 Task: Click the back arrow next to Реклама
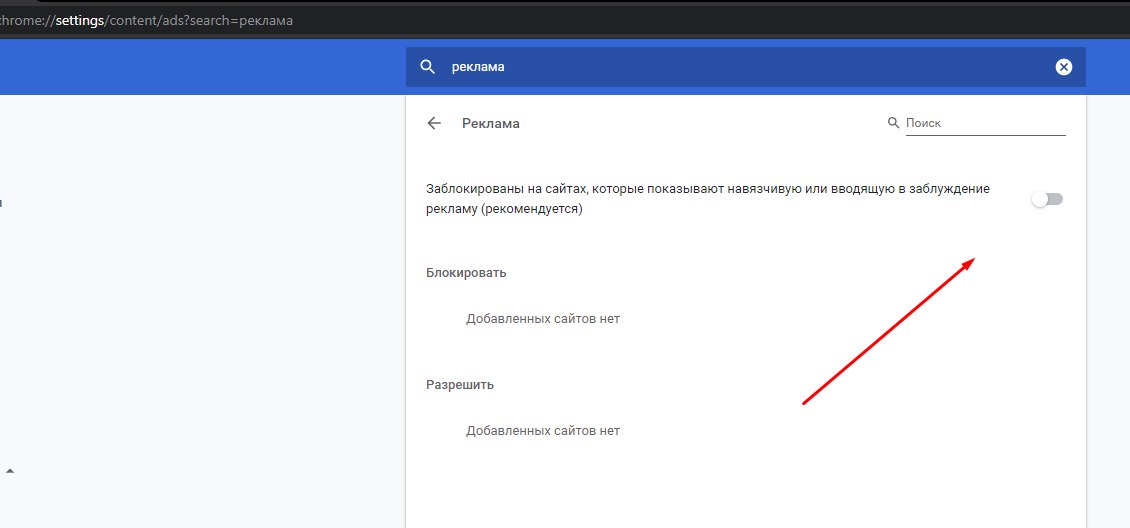tap(434, 123)
